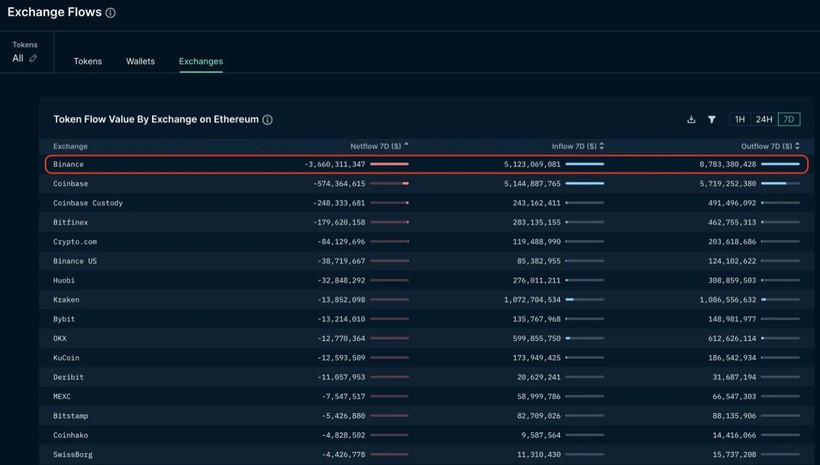Click the Kraken exchange name
820x465 pixels.
66,300
